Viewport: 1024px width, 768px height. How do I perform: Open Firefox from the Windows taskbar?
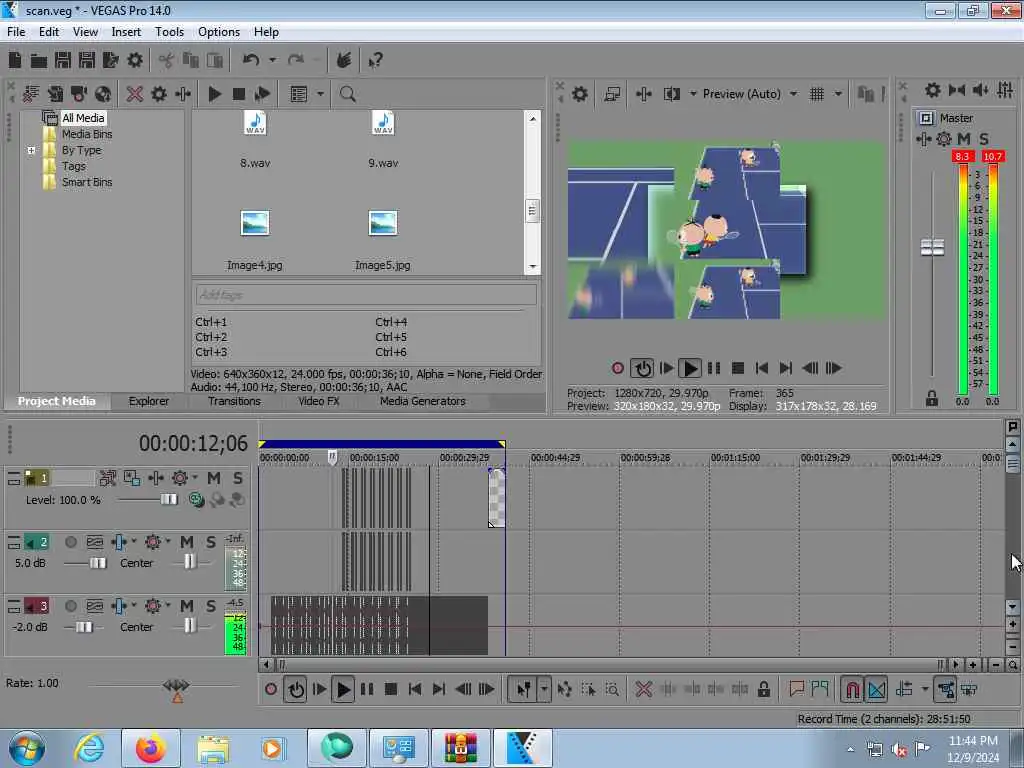(x=150, y=748)
